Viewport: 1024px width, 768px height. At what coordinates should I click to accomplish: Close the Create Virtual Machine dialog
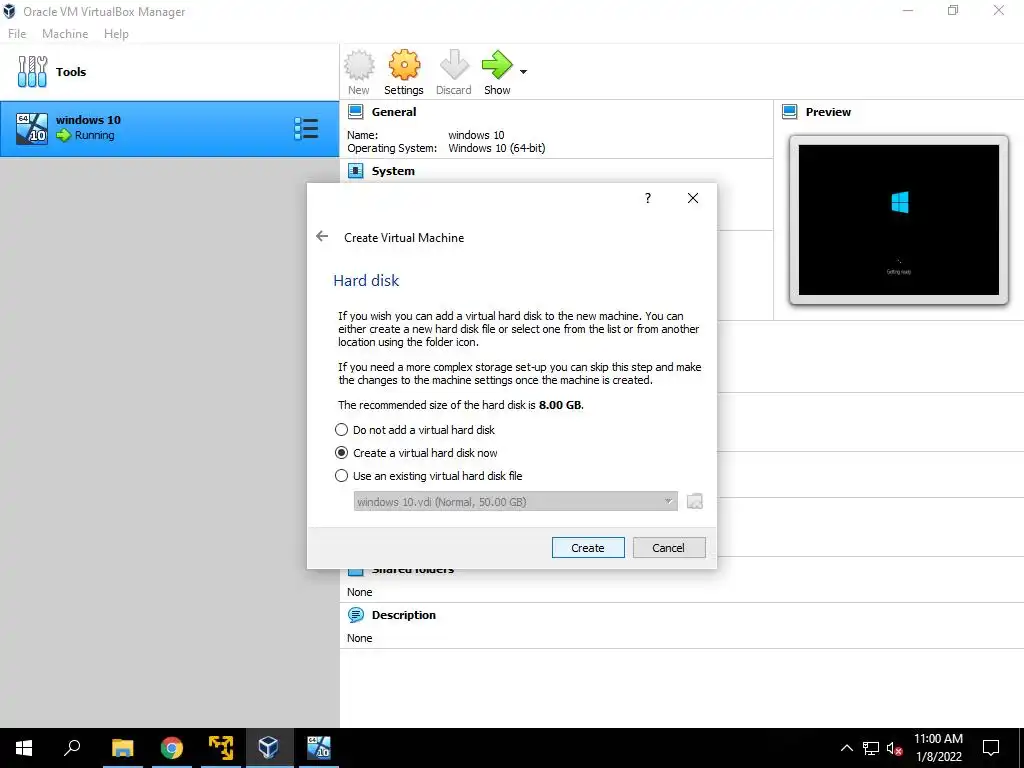pos(693,198)
